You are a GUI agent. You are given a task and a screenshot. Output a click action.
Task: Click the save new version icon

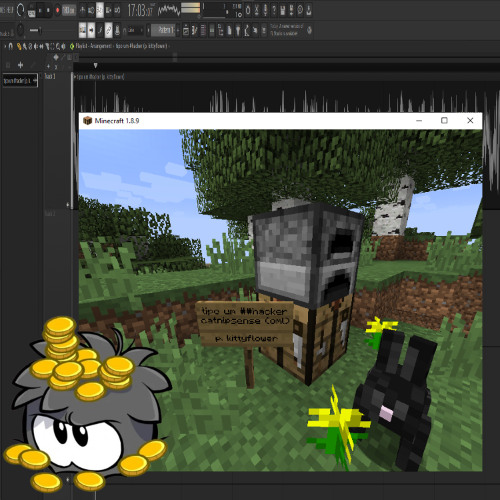(291, 10)
